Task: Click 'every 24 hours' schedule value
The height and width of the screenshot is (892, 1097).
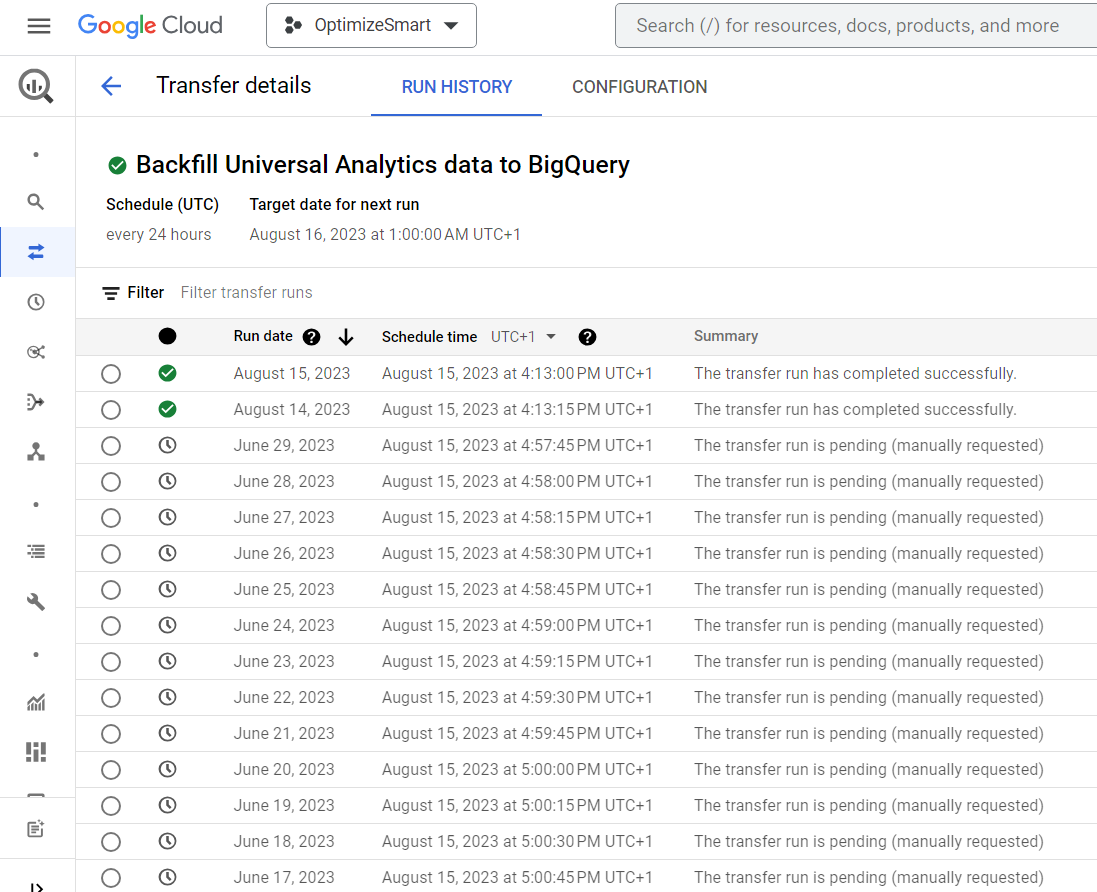Action: (x=159, y=234)
